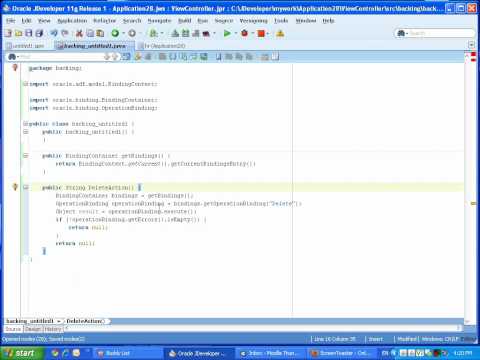The image size is (480, 360).
Task: Click Line/Column indicator in status bar
Action: click(x=335, y=339)
